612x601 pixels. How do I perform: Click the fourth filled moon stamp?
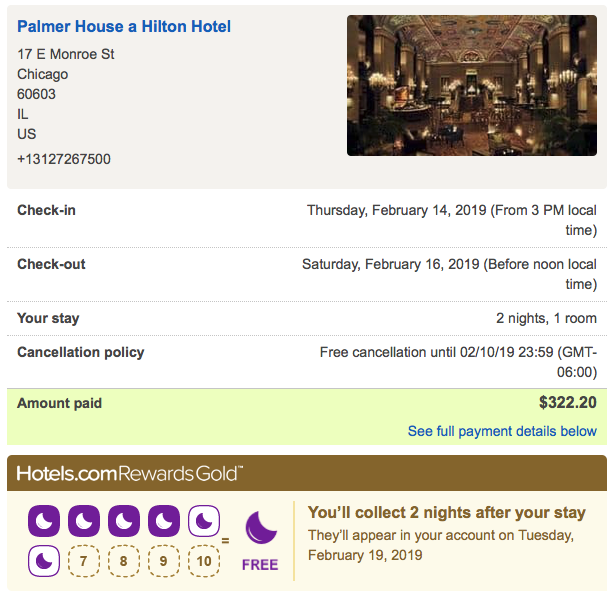(164, 522)
